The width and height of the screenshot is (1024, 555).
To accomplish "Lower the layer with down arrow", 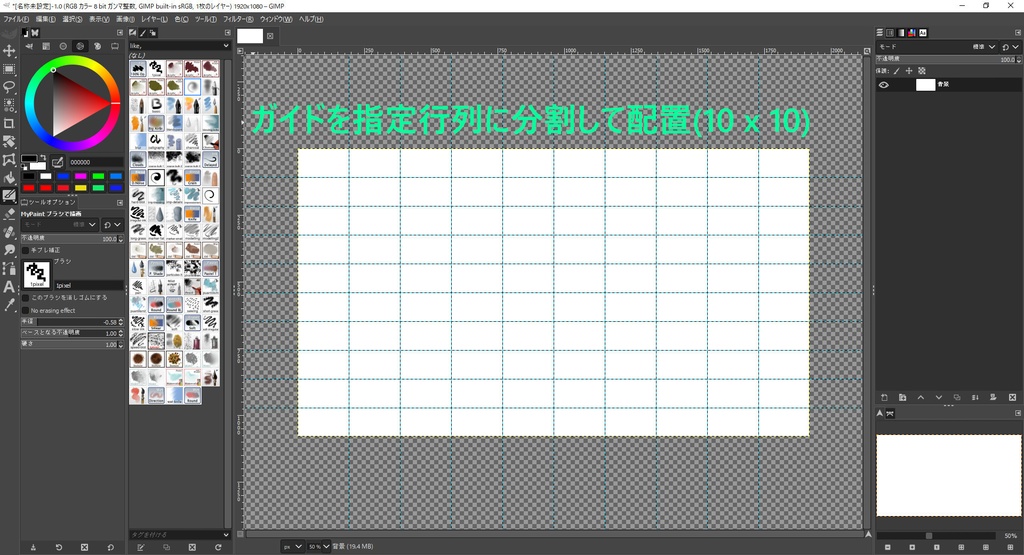I will (x=939, y=397).
